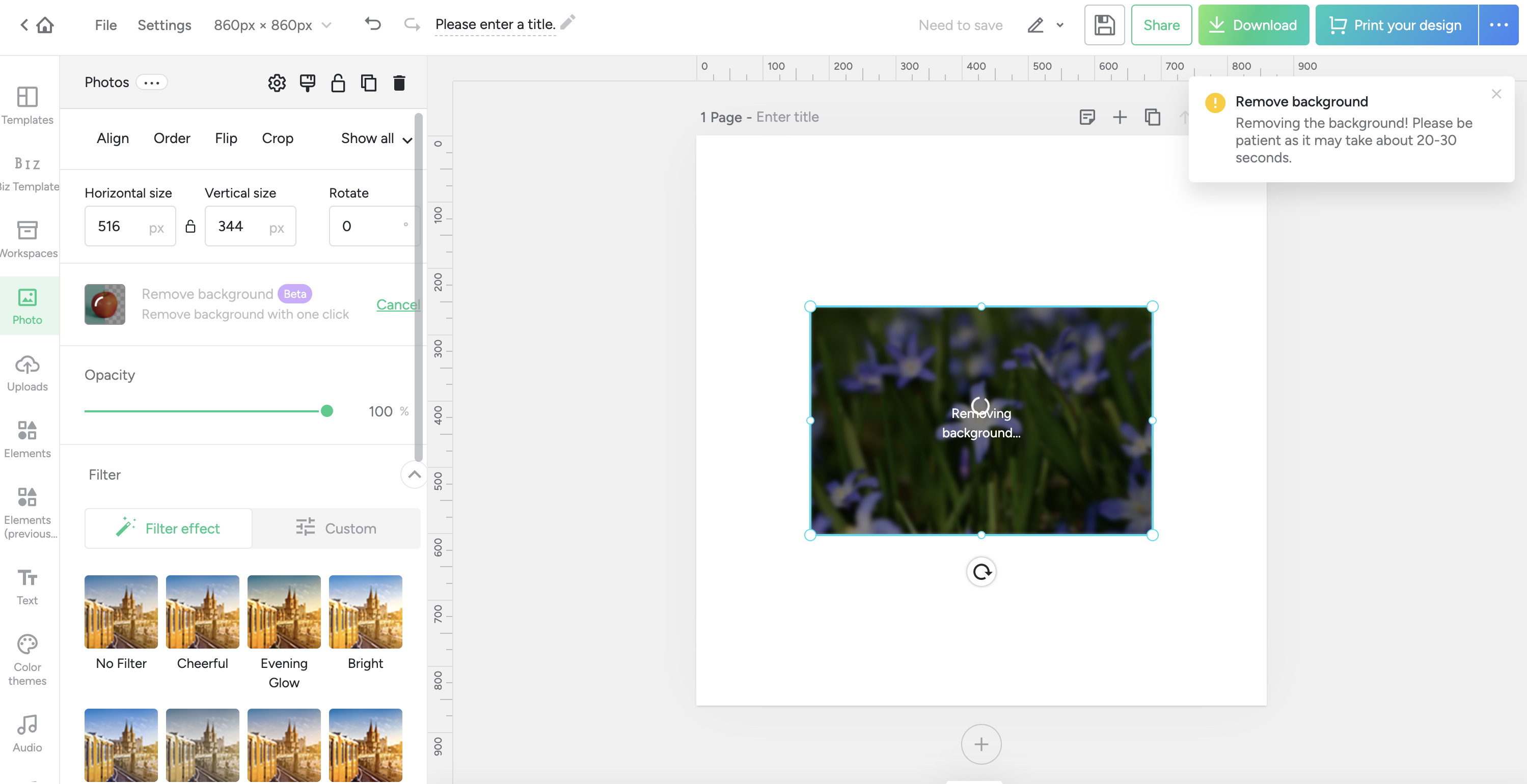Open the Workspaces sidebar panel

pos(28,239)
